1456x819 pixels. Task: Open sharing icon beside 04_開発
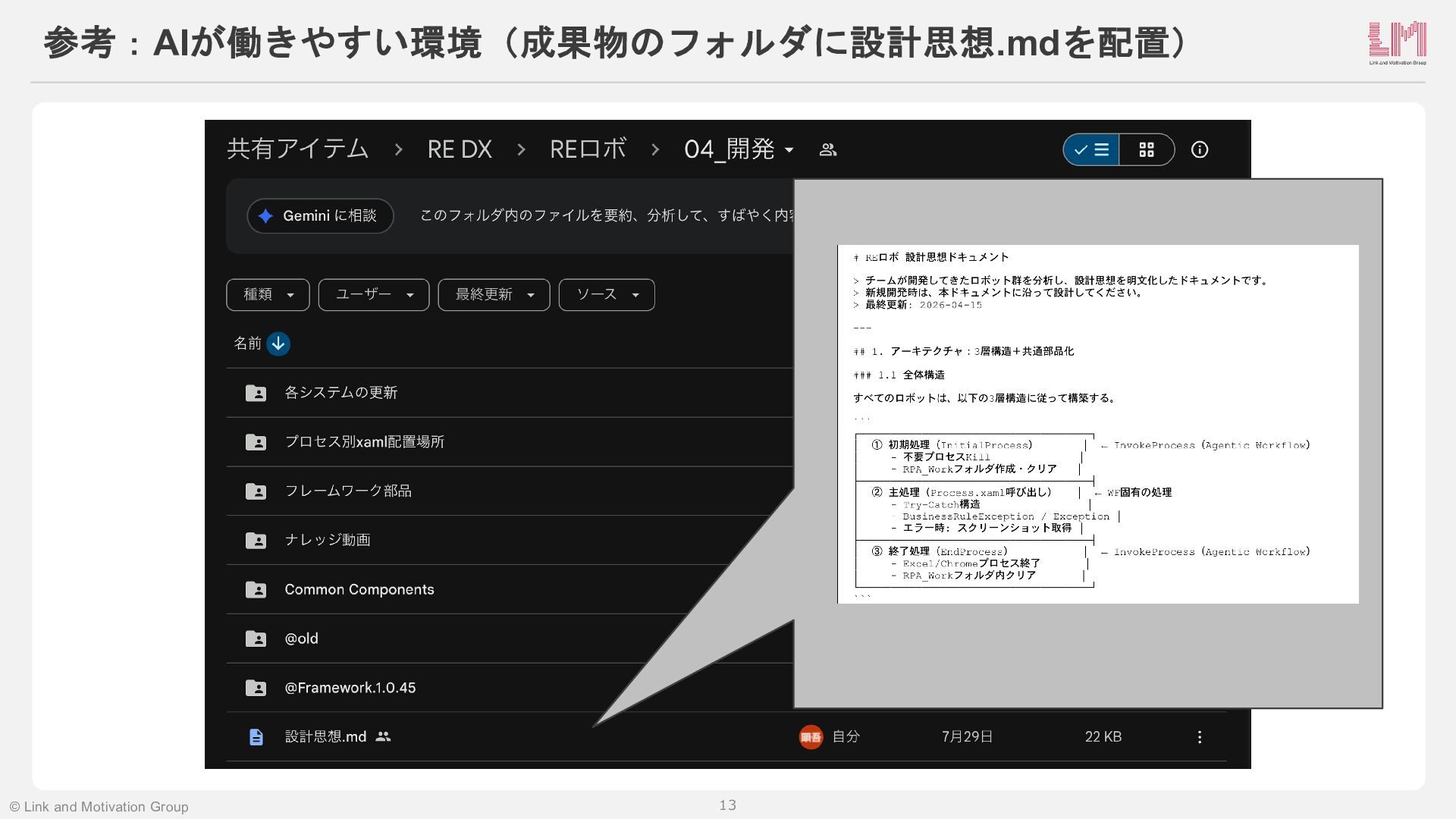[x=828, y=150]
